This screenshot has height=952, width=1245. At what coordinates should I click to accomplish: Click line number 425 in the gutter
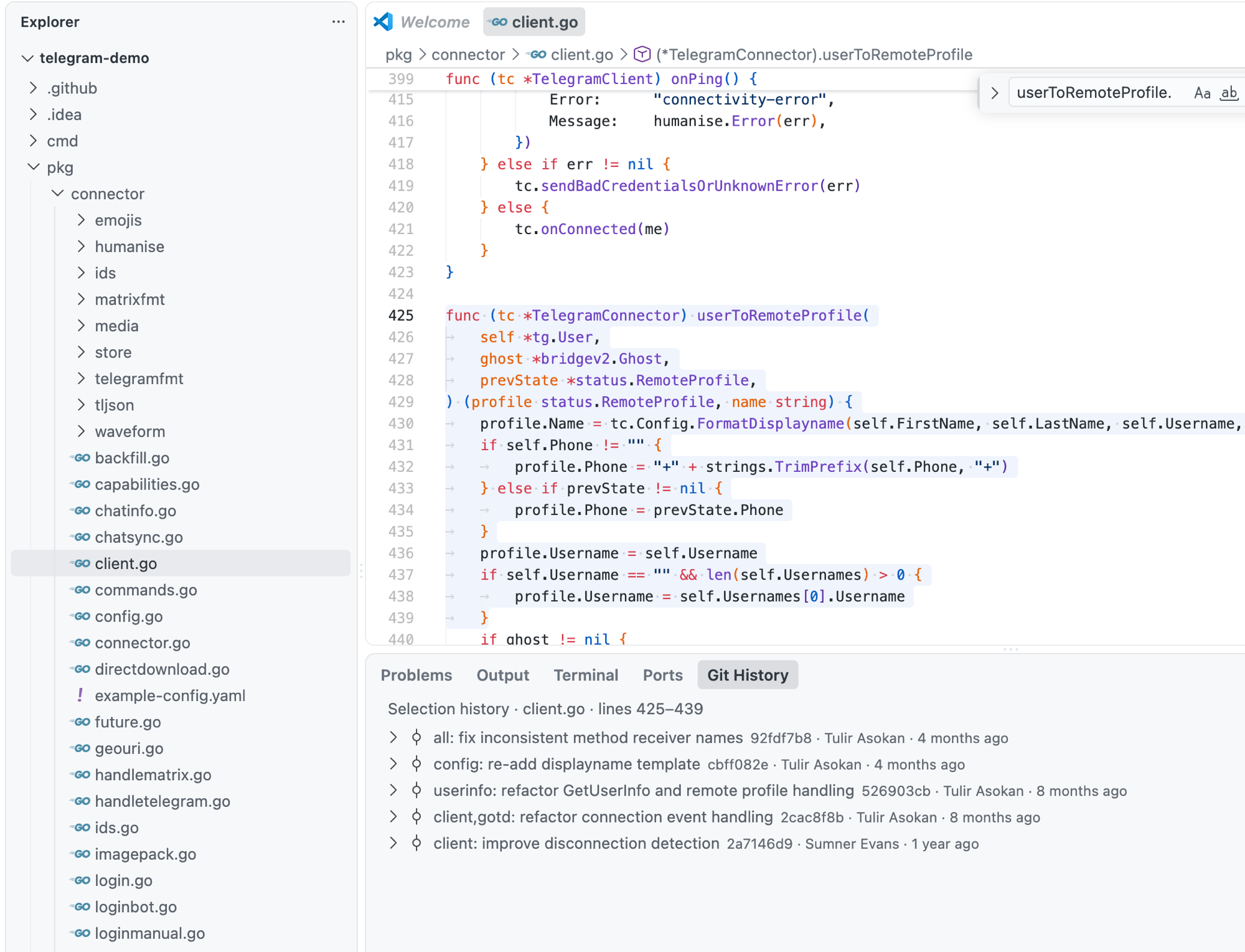401,316
